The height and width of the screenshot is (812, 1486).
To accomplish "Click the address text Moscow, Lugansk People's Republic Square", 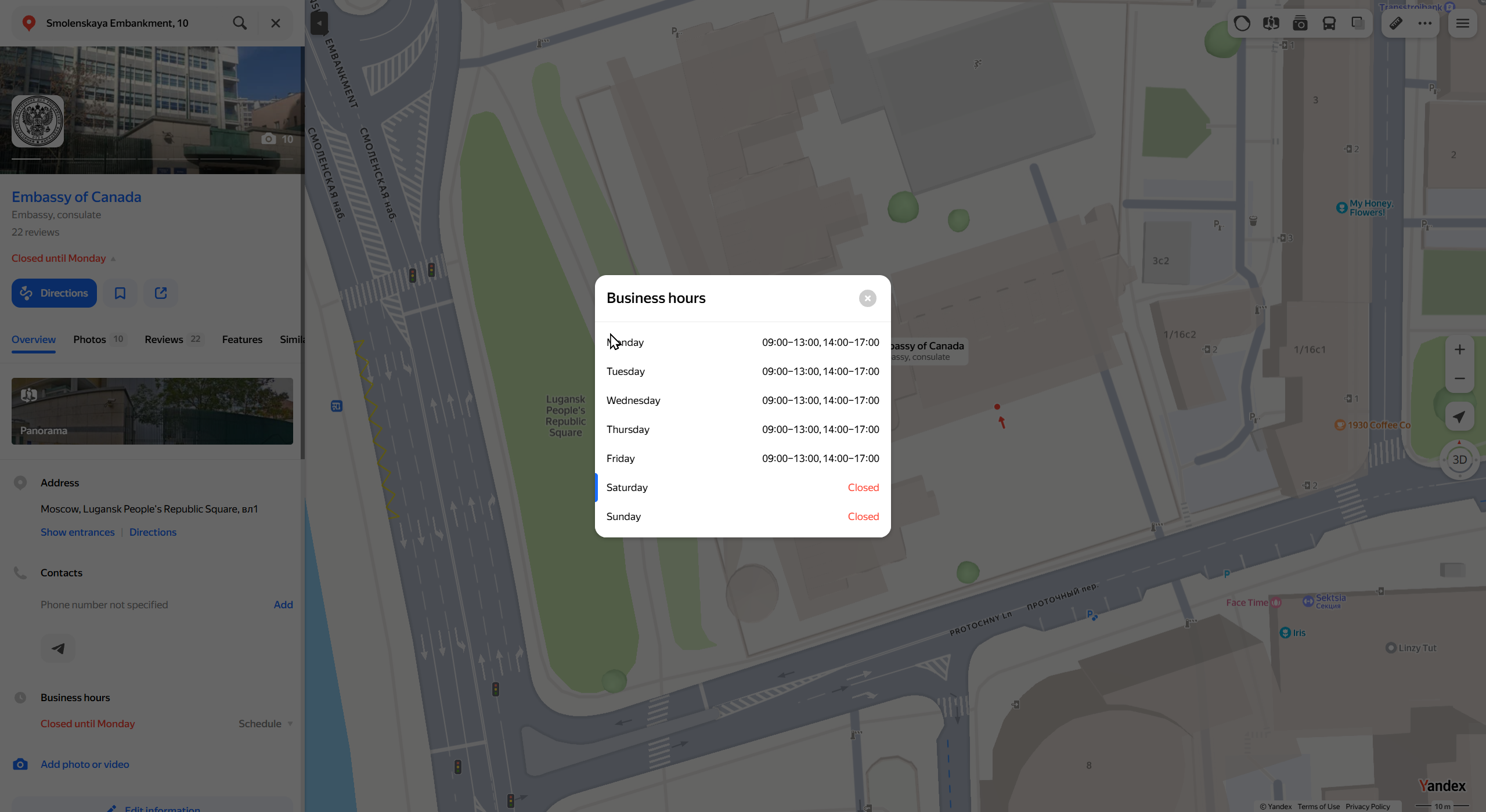I will (x=149, y=509).
